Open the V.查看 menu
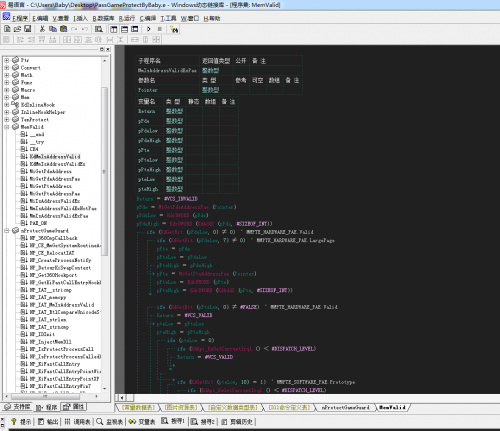 tap(60, 18)
